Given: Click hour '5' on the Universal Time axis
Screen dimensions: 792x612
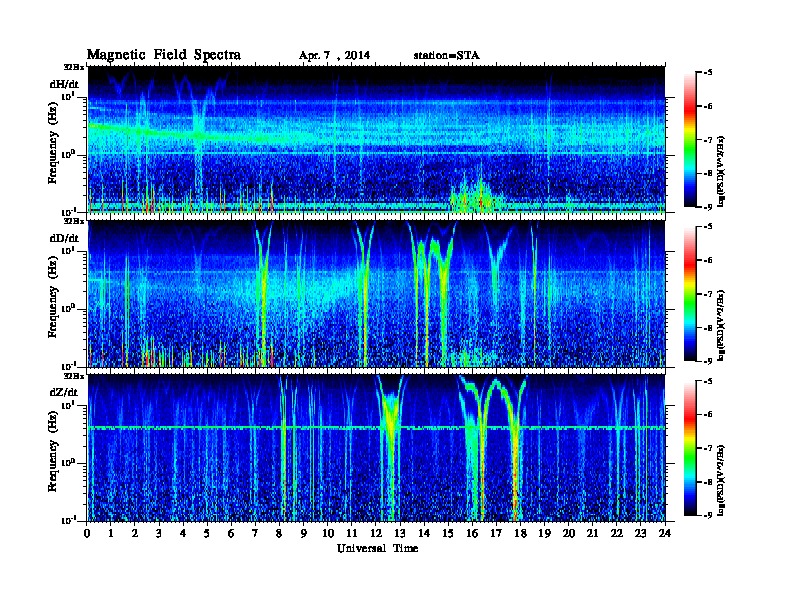Looking at the screenshot, I should [x=207, y=533].
